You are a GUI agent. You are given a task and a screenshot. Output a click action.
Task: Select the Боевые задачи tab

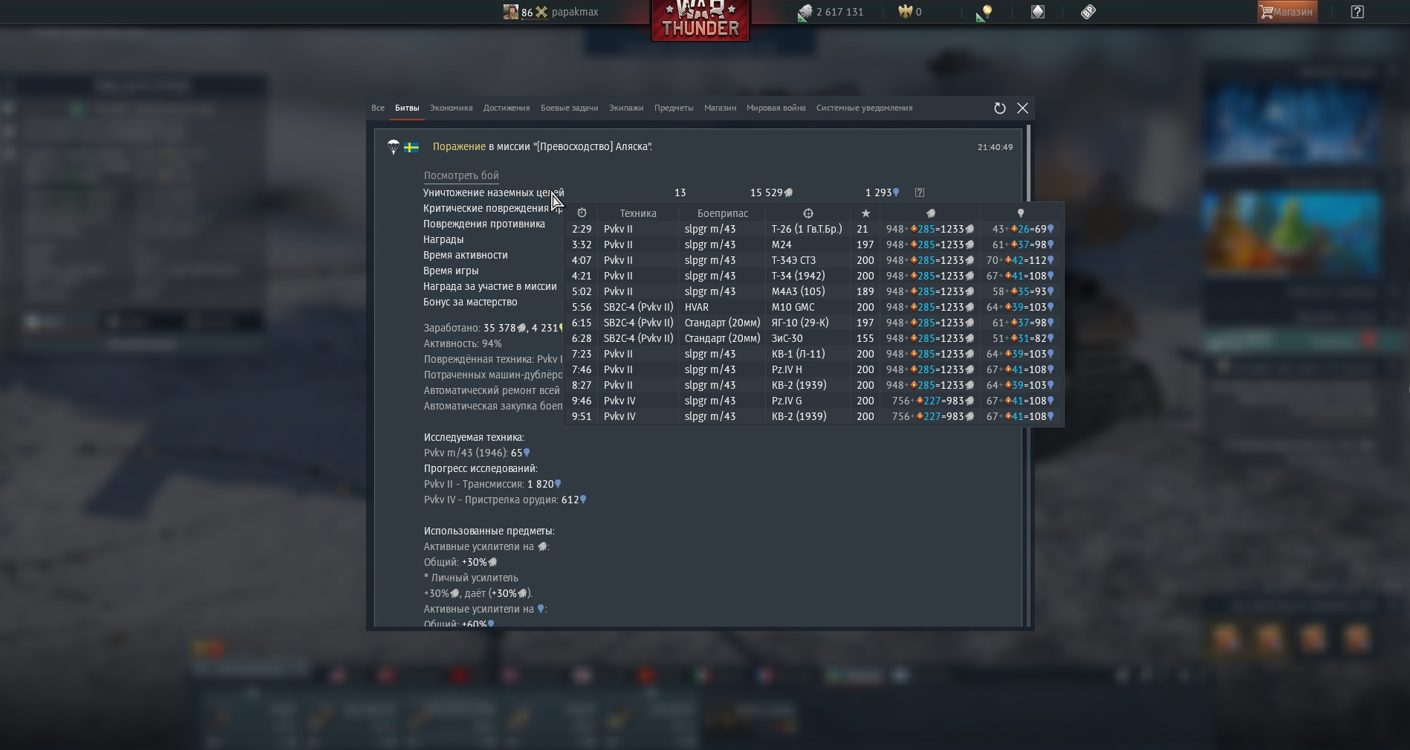pyautogui.click(x=569, y=108)
